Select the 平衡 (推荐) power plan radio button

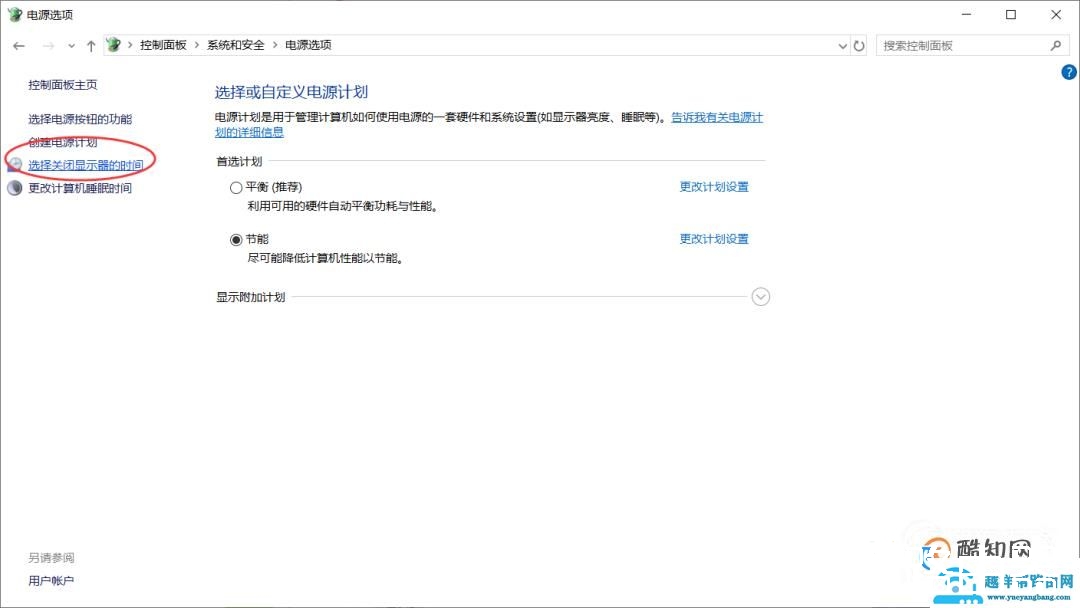[x=236, y=187]
